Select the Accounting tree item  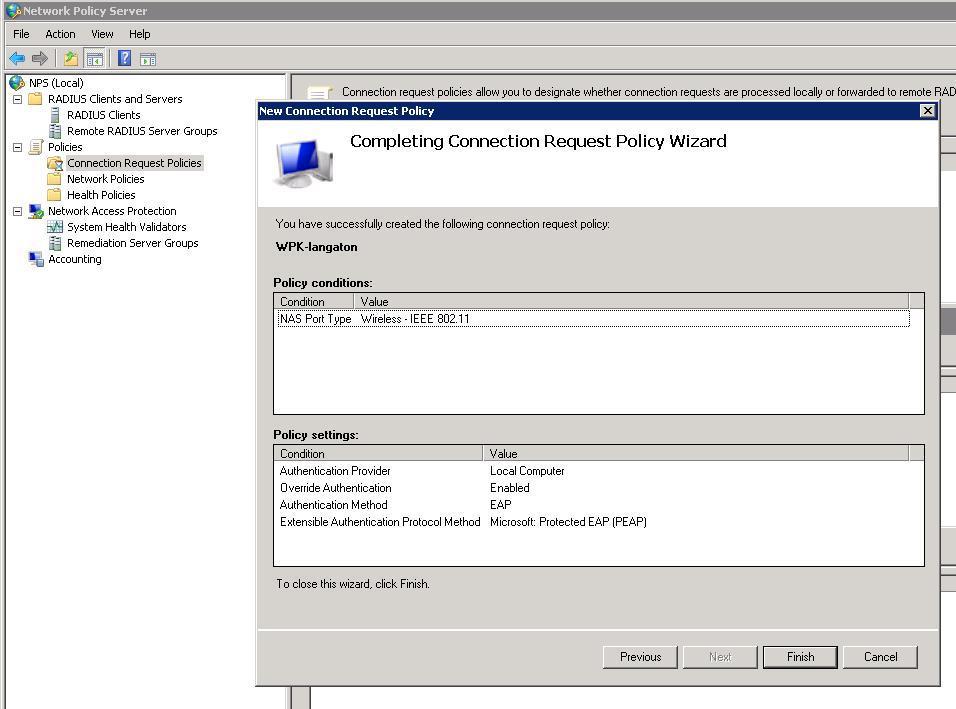75,259
